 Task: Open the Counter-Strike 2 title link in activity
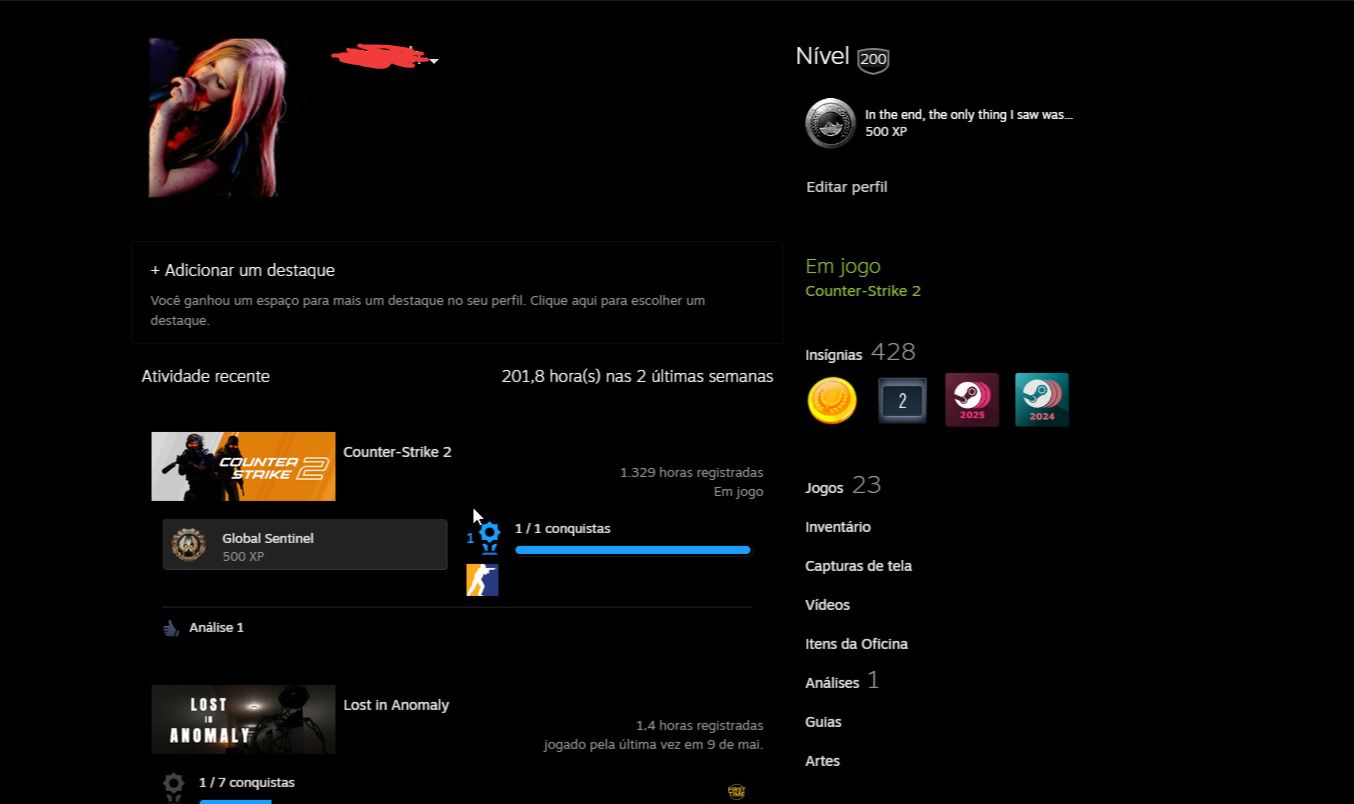pos(397,452)
